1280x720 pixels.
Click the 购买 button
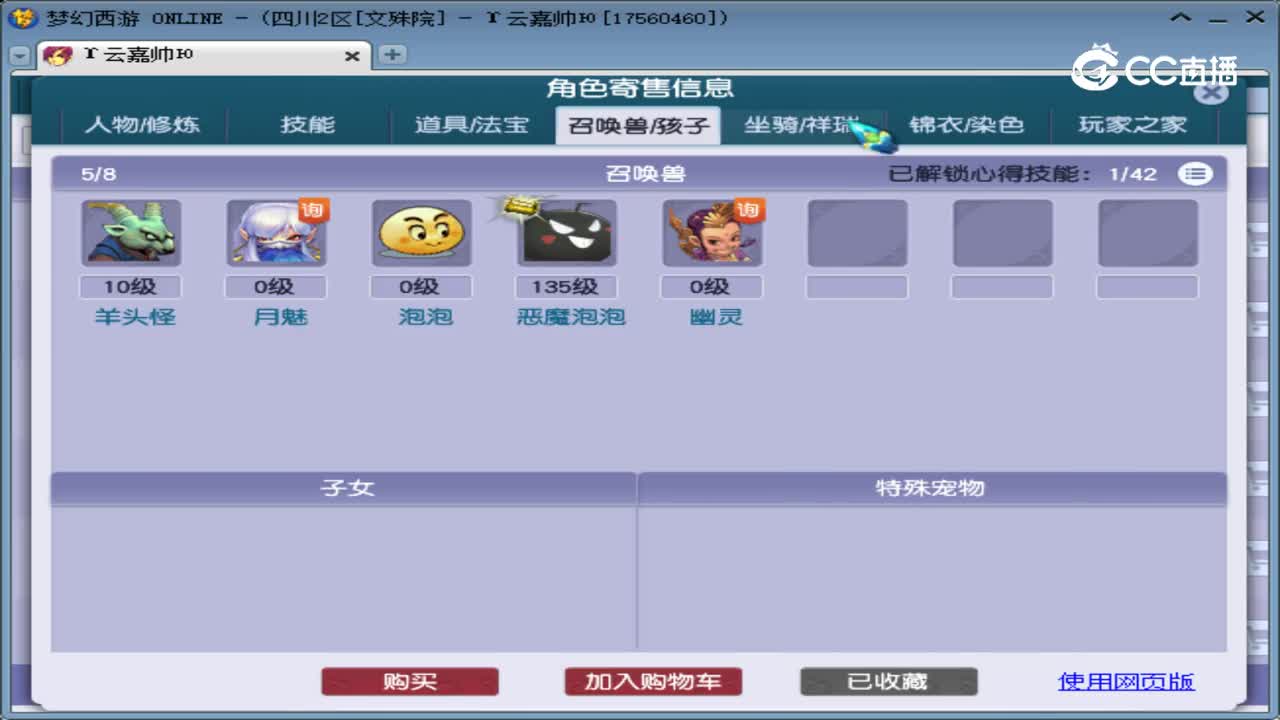coord(410,682)
